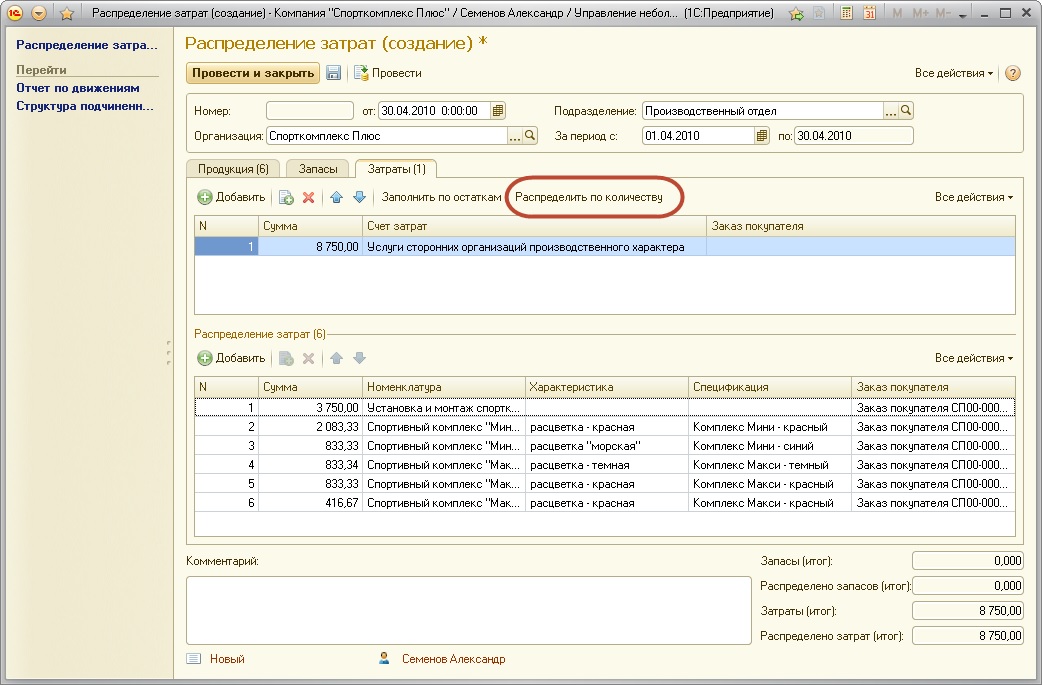Click Распределить по количеству
1042x685 pixels.
[589, 198]
